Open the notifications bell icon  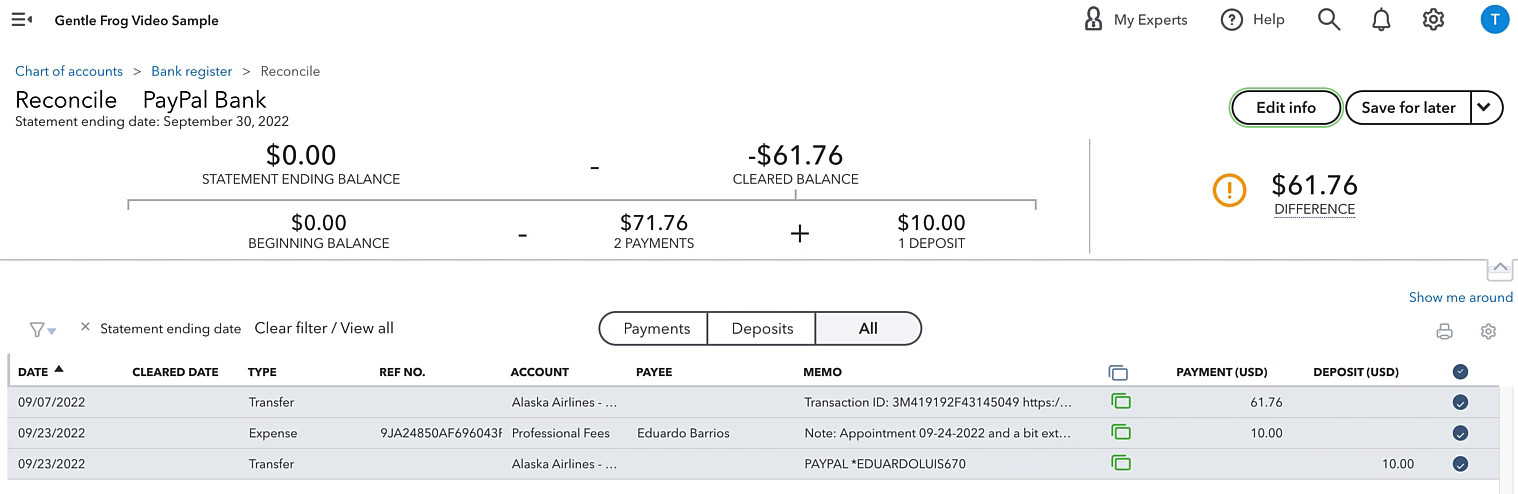click(x=1381, y=20)
